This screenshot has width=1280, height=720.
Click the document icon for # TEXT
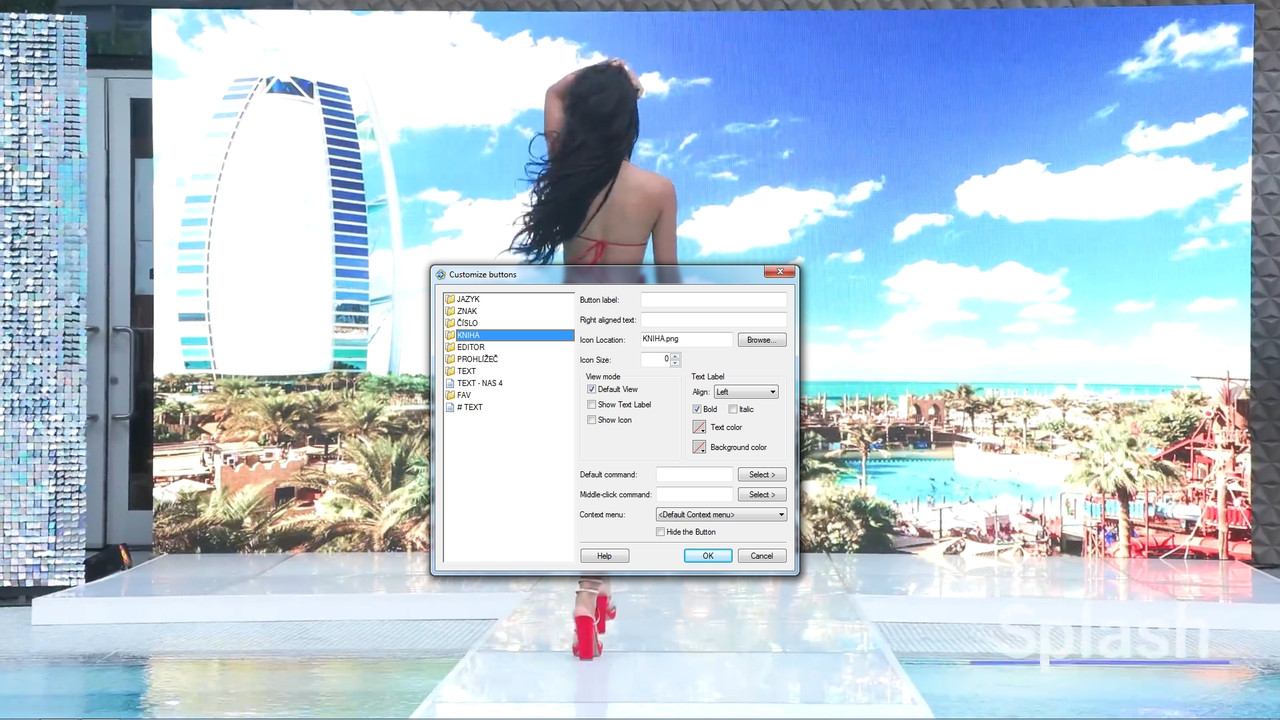point(450,407)
